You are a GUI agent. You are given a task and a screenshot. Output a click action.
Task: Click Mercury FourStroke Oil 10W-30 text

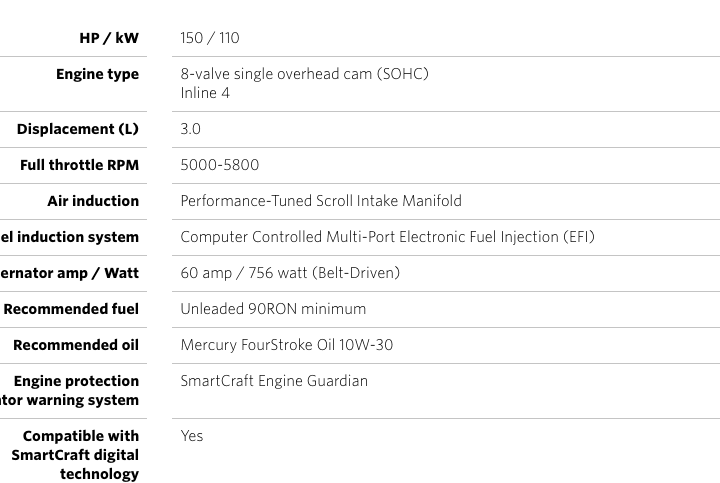287,345
